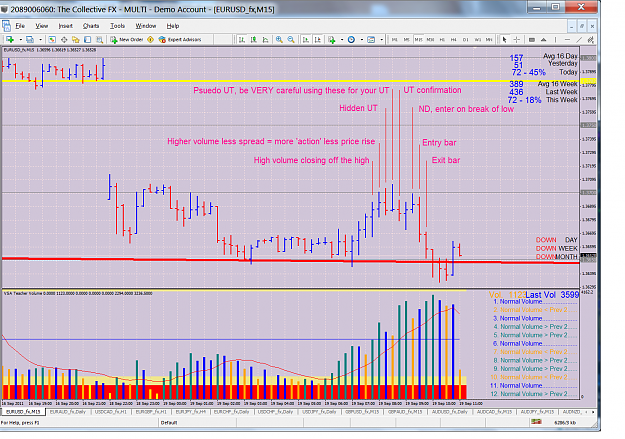Click the last line-studies toolbar icon
Viewport: 625px width, 439px height.
coord(590,39)
